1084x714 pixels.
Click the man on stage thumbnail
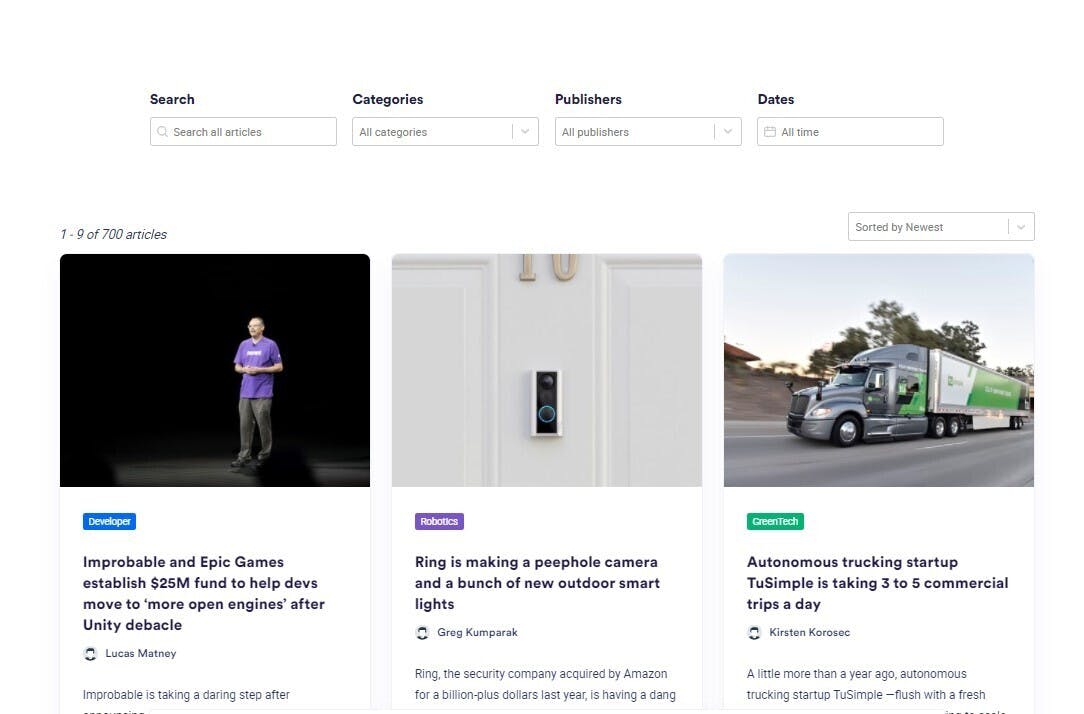tap(215, 370)
